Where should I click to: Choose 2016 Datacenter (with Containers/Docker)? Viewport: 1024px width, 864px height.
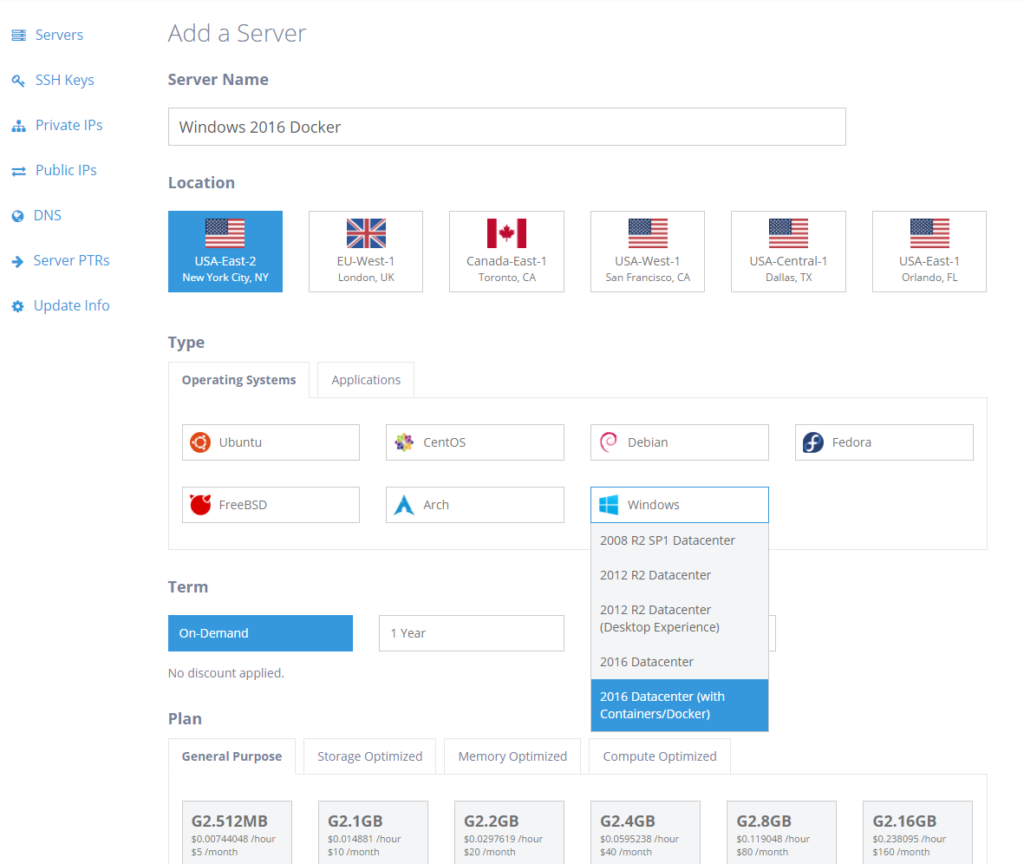pyautogui.click(x=679, y=705)
